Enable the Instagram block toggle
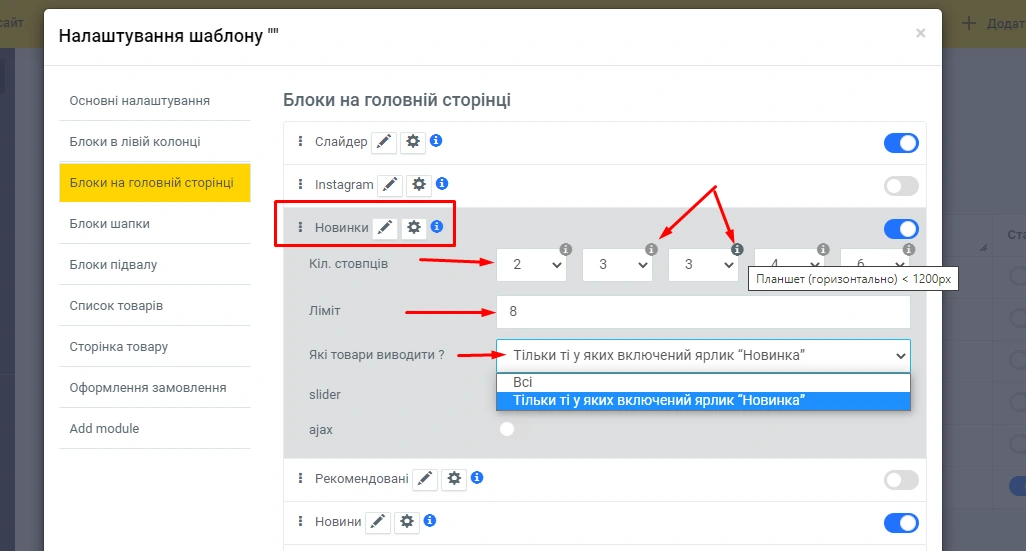This screenshot has height=551, width=1026. pos(900,185)
